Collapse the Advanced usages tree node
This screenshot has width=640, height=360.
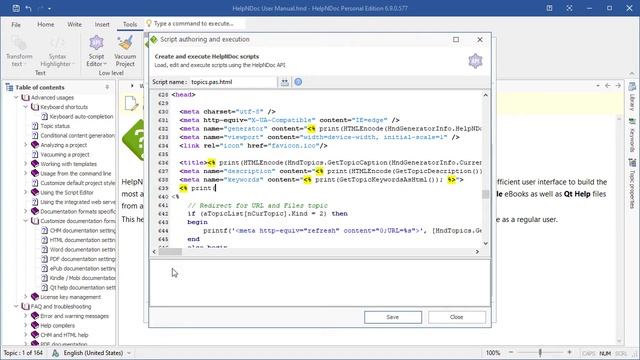[17, 98]
